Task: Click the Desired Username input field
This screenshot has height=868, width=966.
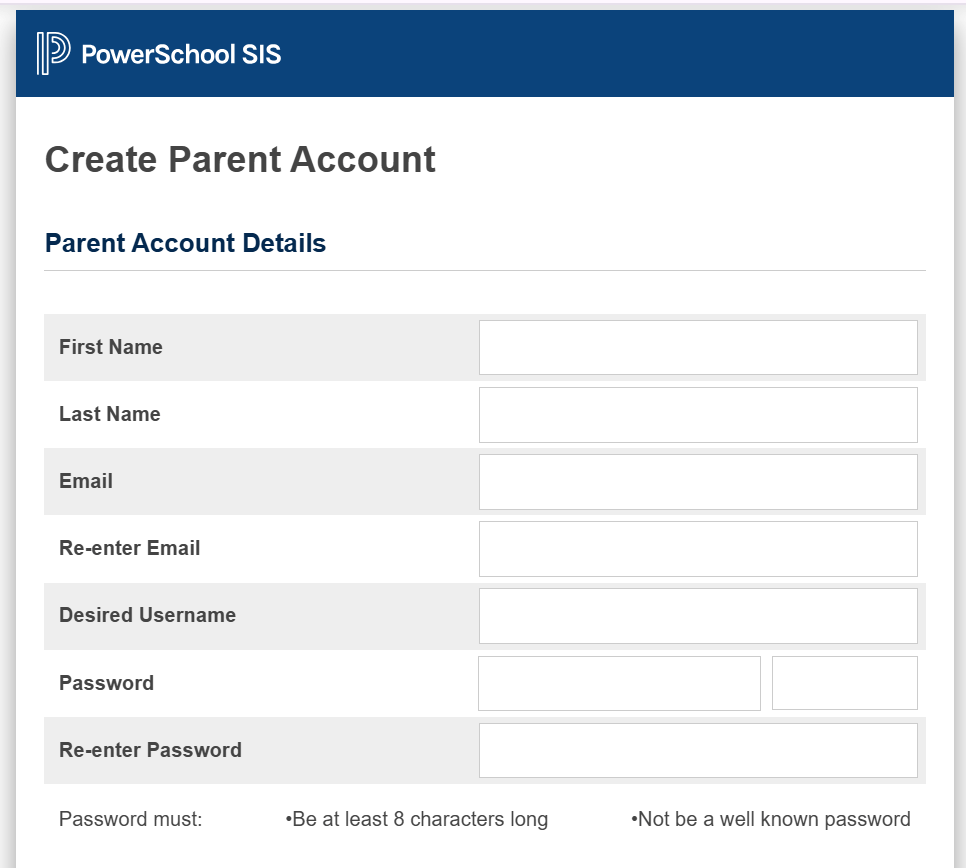Action: [697, 615]
